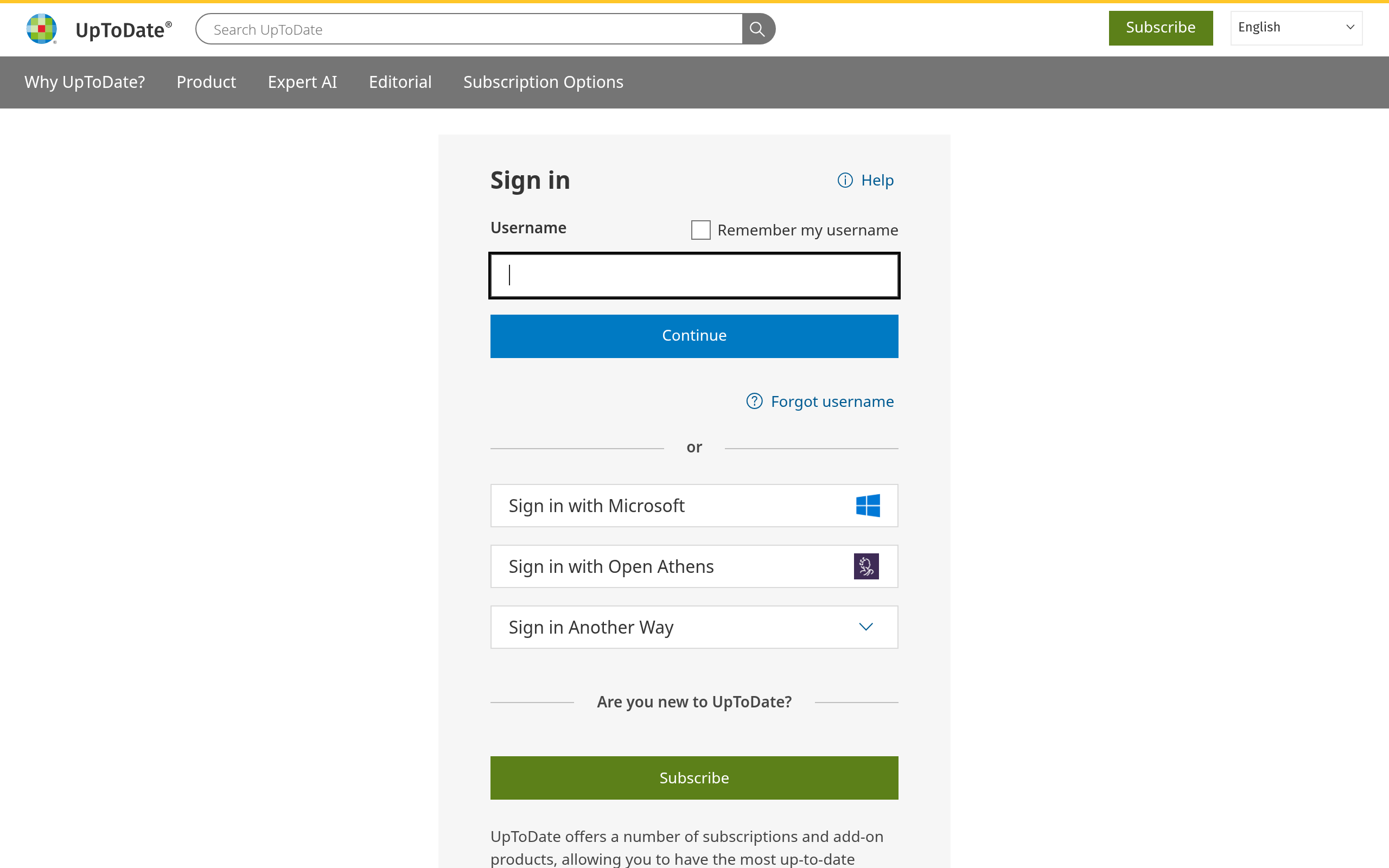
Task: Click the UpToDate globe logo icon
Action: point(41,29)
